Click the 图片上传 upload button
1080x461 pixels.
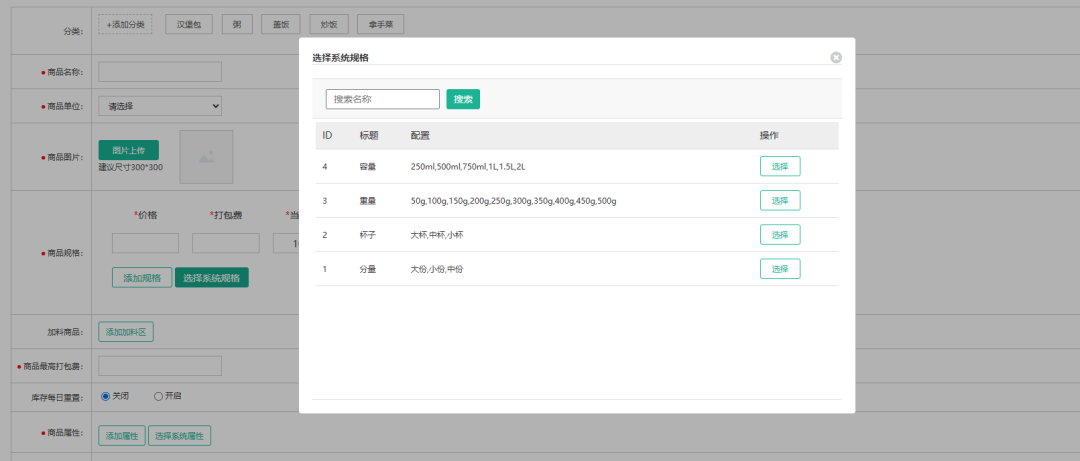tap(128, 150)
